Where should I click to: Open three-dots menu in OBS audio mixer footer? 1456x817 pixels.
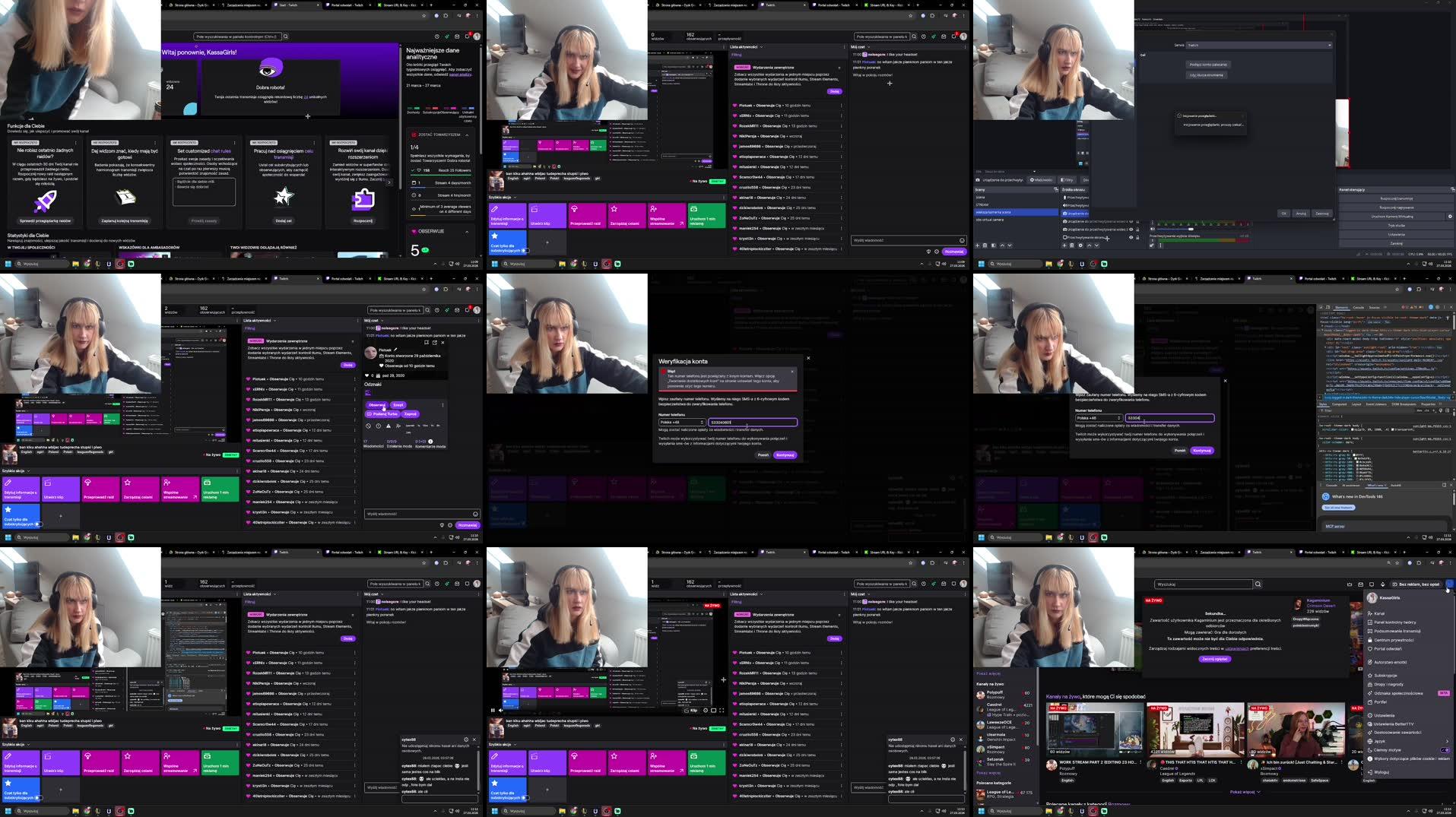1160,245
